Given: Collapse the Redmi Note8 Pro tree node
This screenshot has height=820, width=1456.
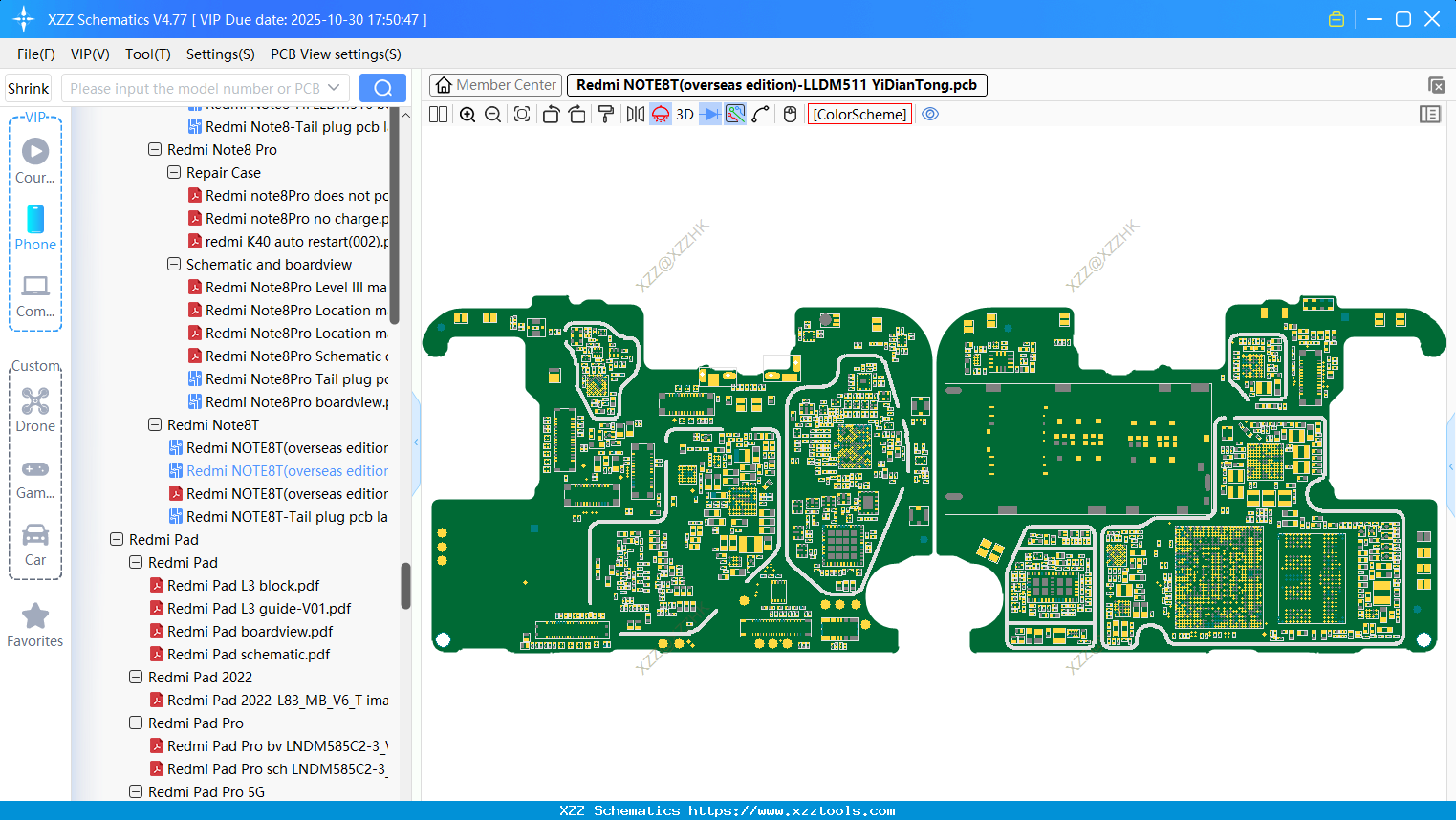Looking at the screenshot, I should click(x=155, y=150).
